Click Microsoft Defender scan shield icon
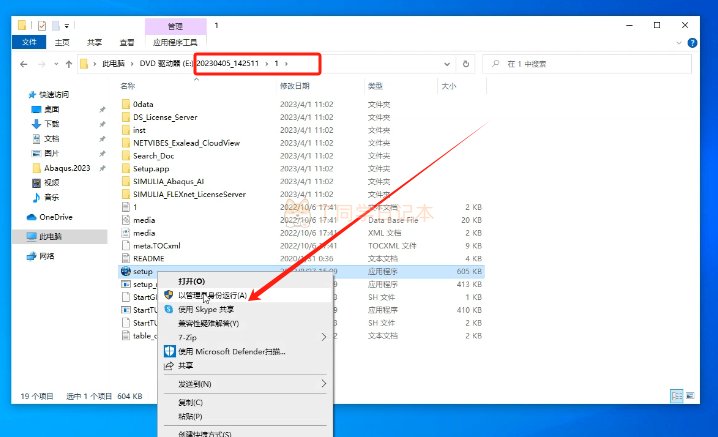 point(169,352)
